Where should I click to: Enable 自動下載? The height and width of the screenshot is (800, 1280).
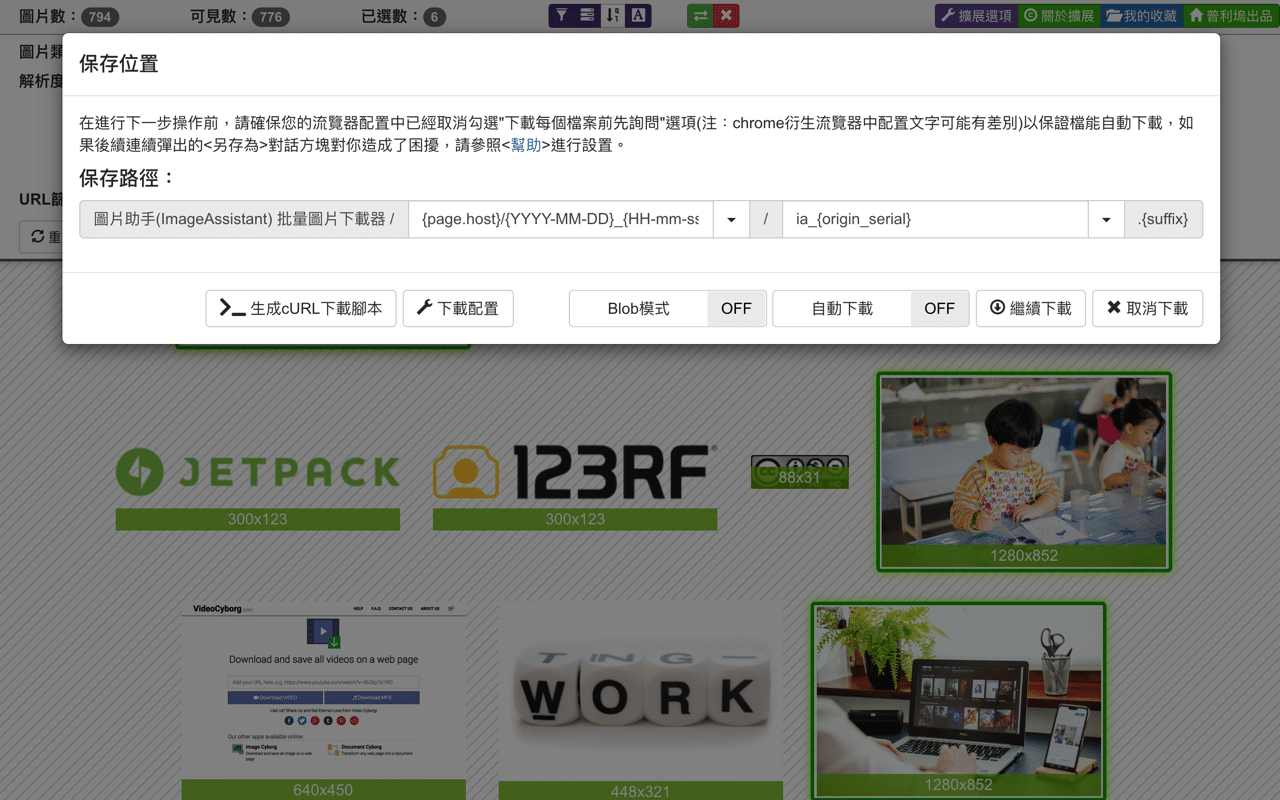click(x=940, y=308)
